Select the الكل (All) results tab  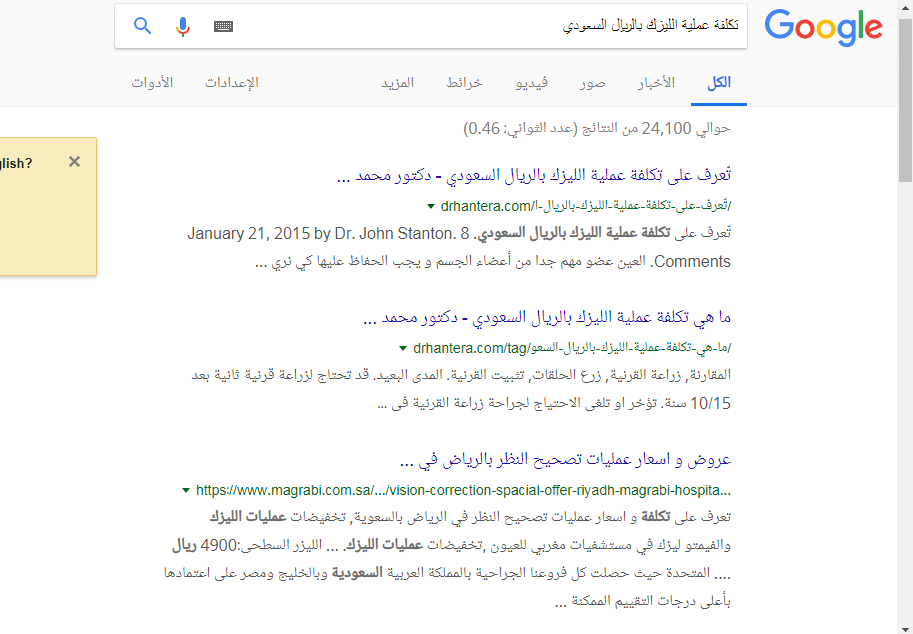pos(719,83)
